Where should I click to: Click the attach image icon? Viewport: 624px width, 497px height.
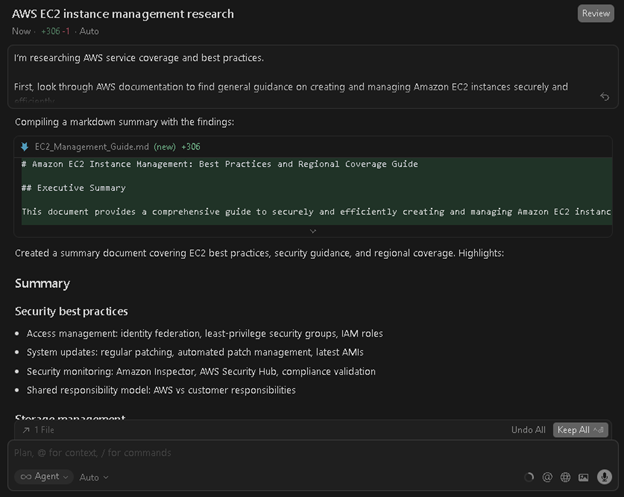click(x=583, y=477)
